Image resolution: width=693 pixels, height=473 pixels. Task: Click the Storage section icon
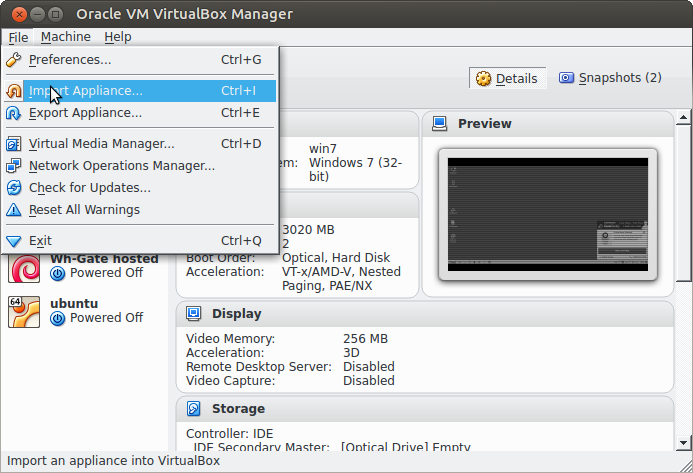tap(194, 408)
